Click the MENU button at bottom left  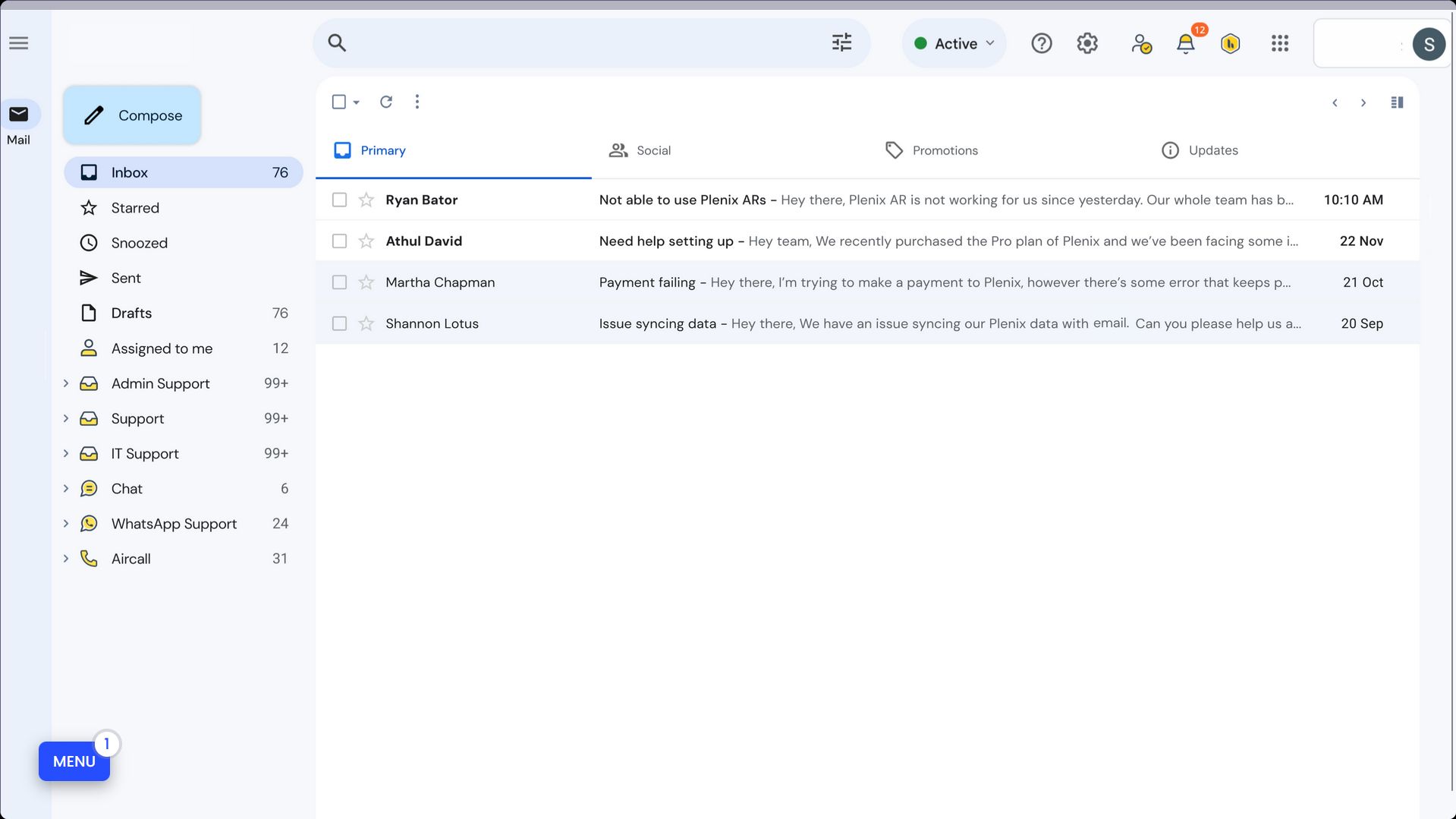click(74, 761)
